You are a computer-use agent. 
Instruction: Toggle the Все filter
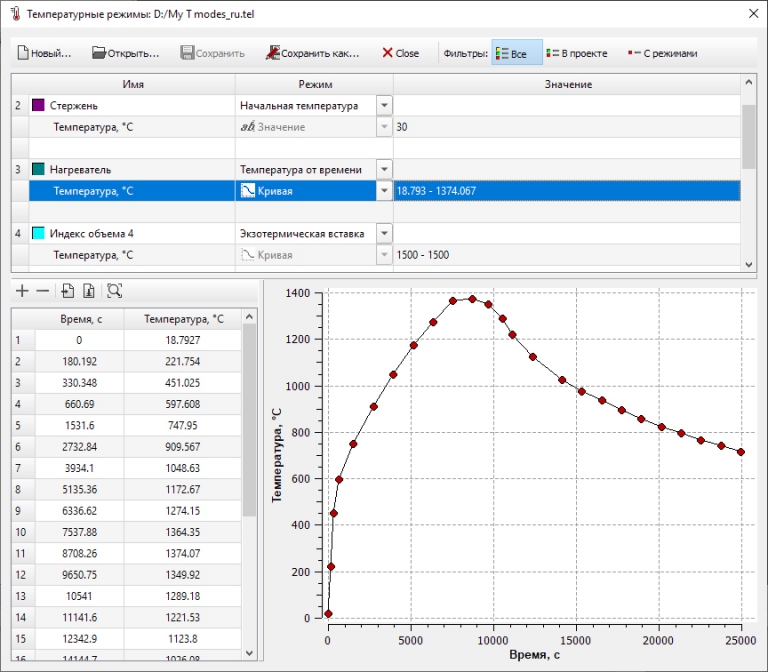coord(516,53)
